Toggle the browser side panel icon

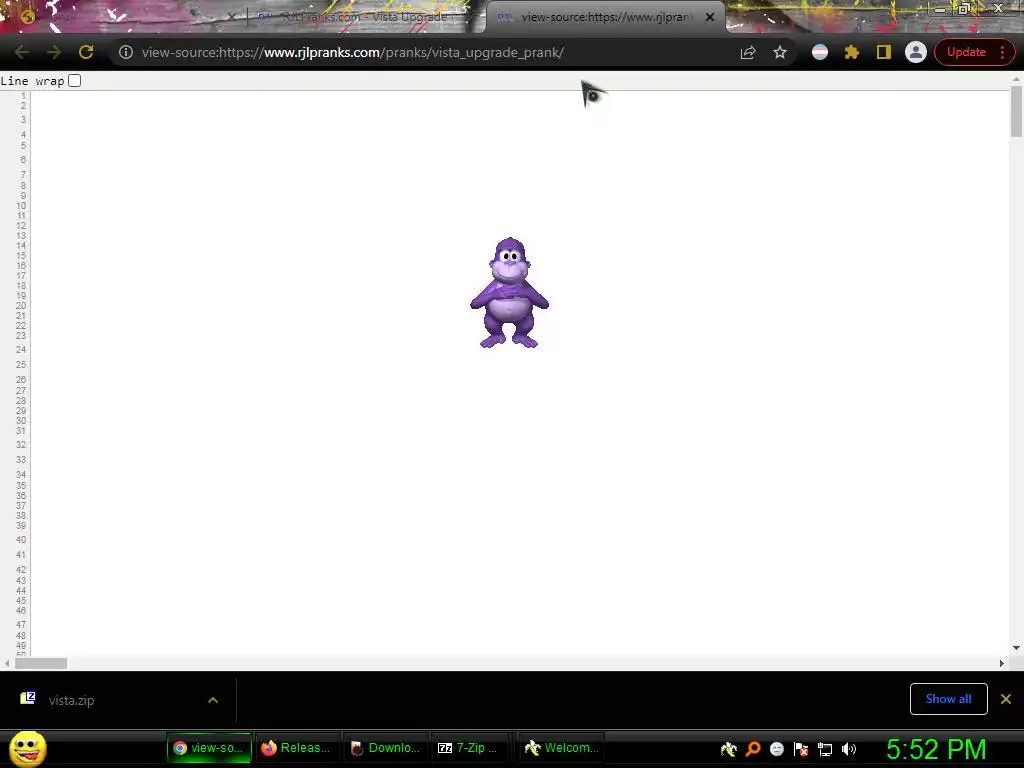pyautogui.click(x=884, y=52)
